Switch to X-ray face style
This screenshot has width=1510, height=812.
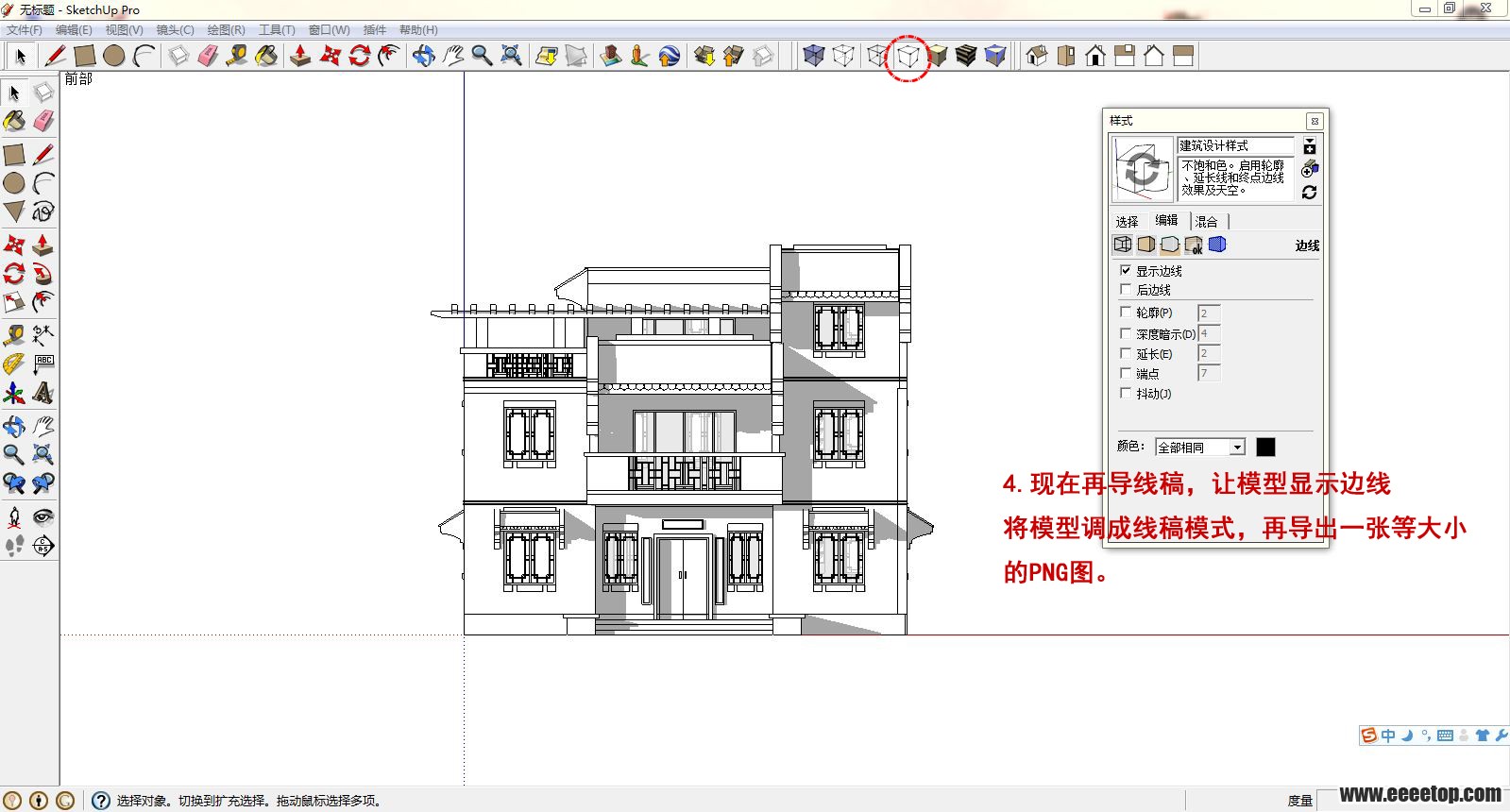813,56
